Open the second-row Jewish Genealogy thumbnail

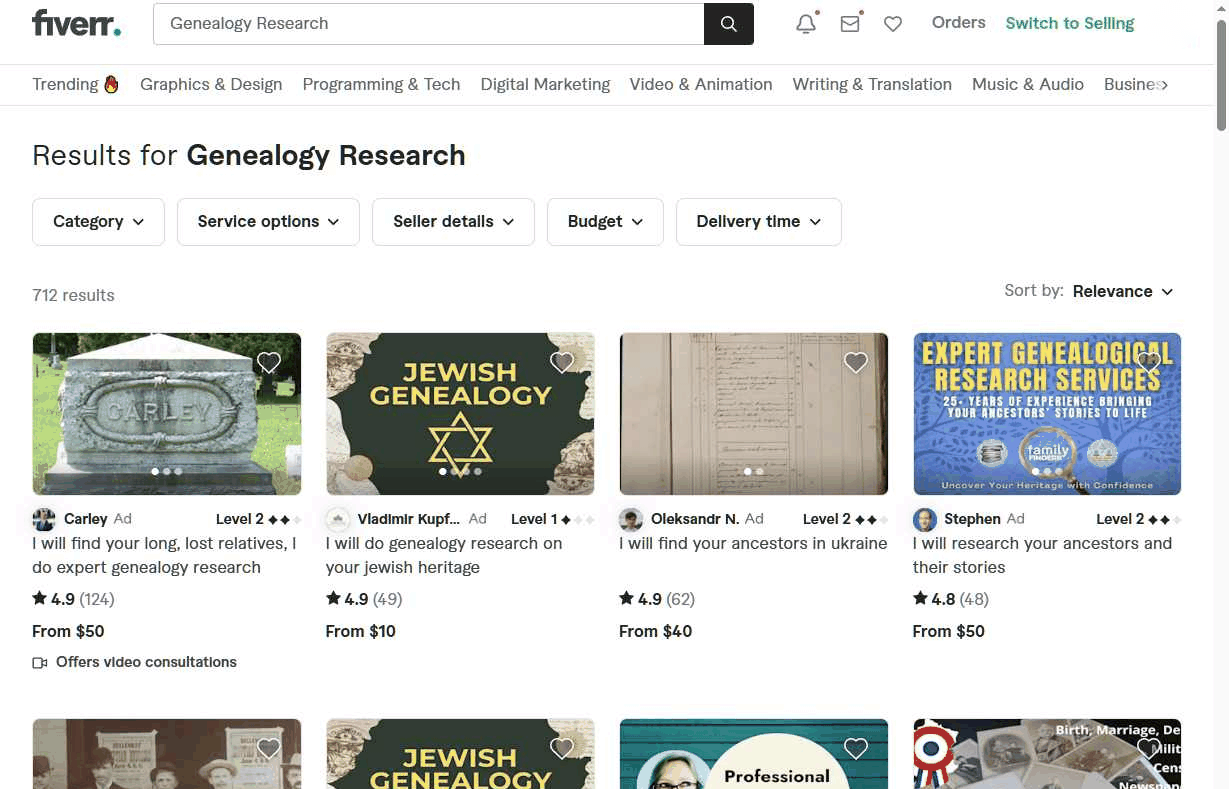(460, 754)
